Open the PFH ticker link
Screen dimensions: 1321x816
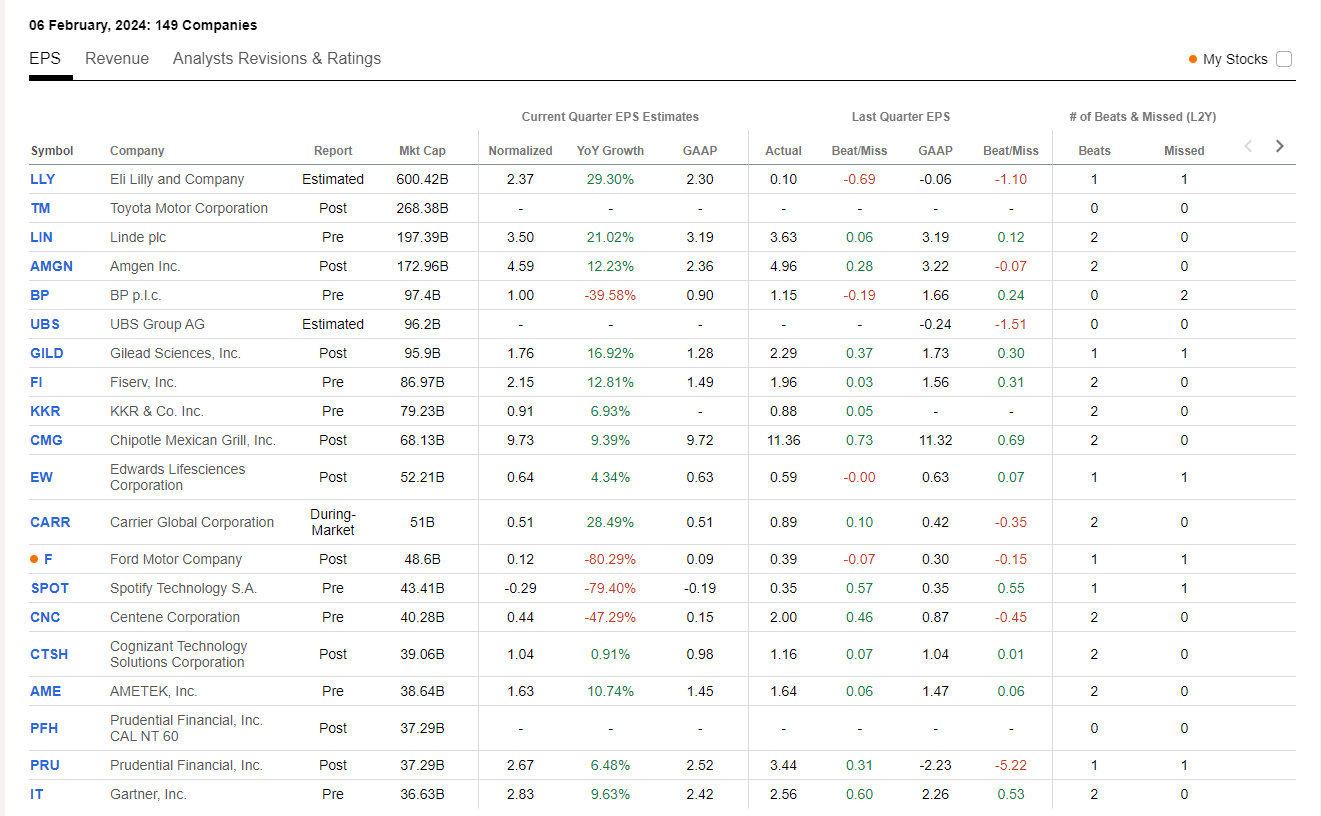(44, 728)
